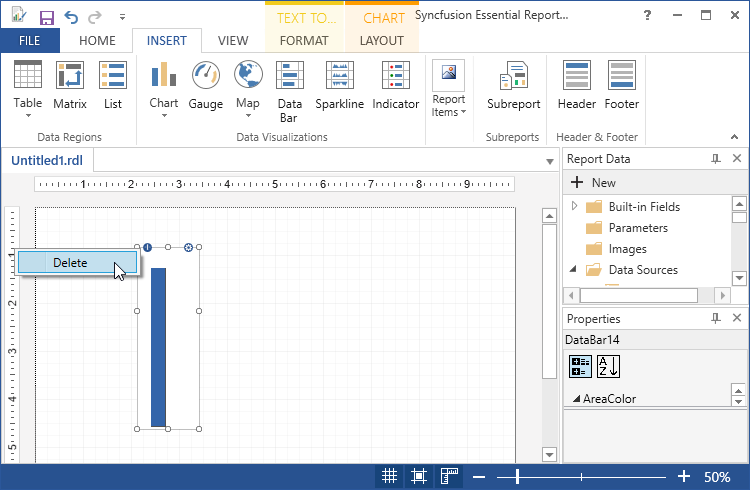The image size is (750, 490).
Task: Click the zoom slider thumb
Action: coord(517,477)
